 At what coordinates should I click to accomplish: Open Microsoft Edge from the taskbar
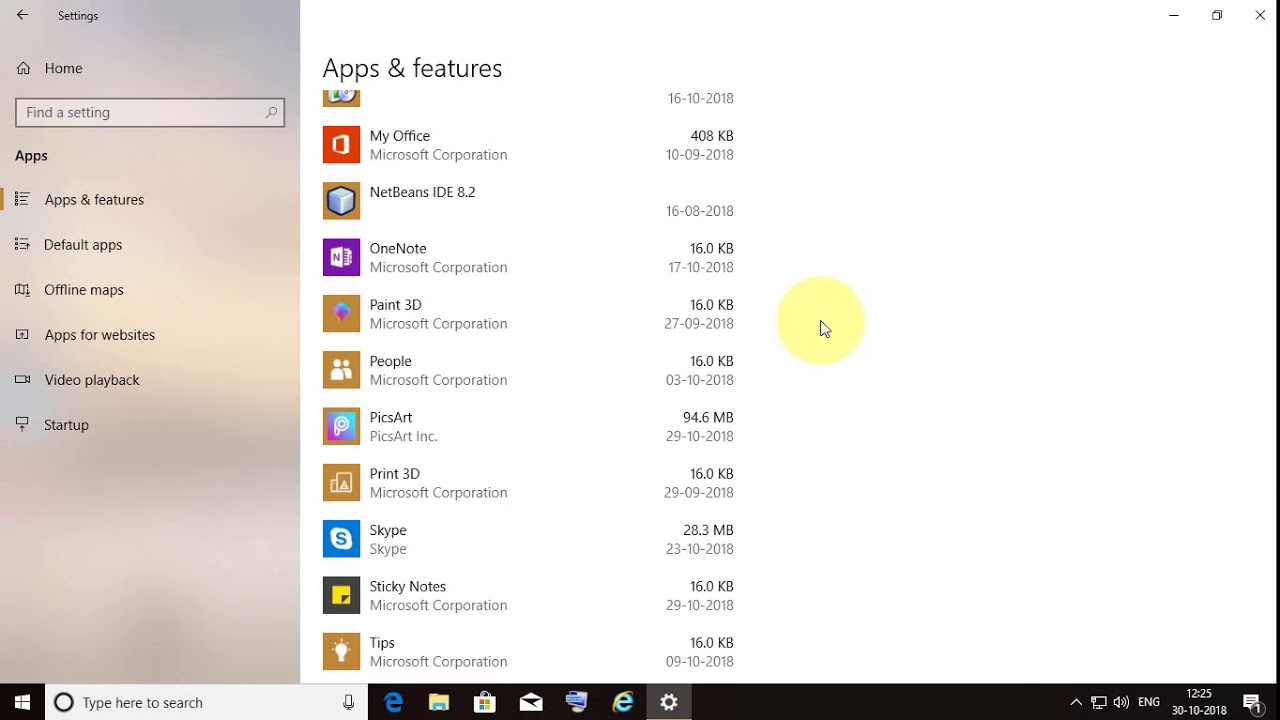pyautogui.click(x=393, y=702)
